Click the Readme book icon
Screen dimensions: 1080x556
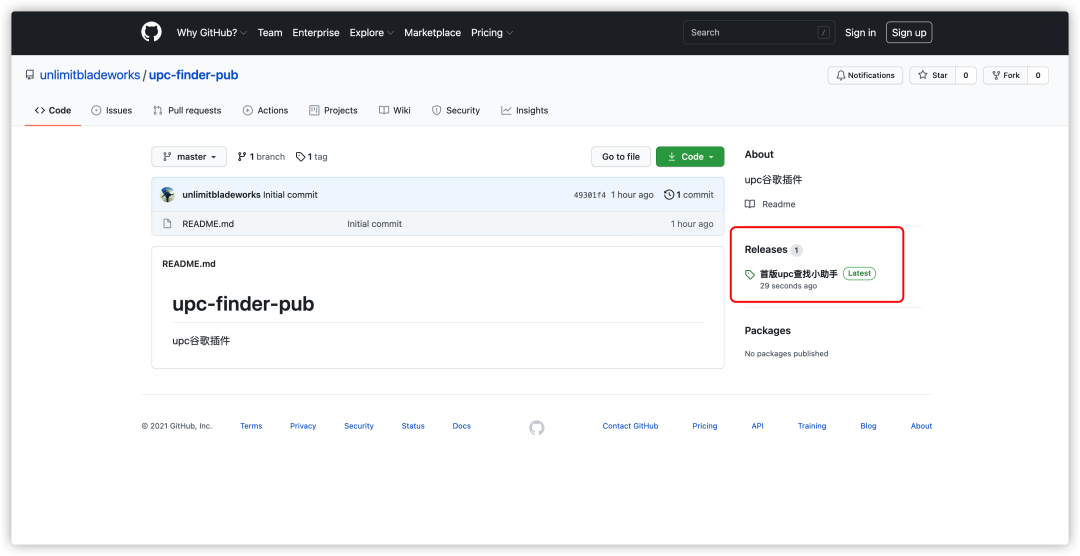[x=750, y=204]
